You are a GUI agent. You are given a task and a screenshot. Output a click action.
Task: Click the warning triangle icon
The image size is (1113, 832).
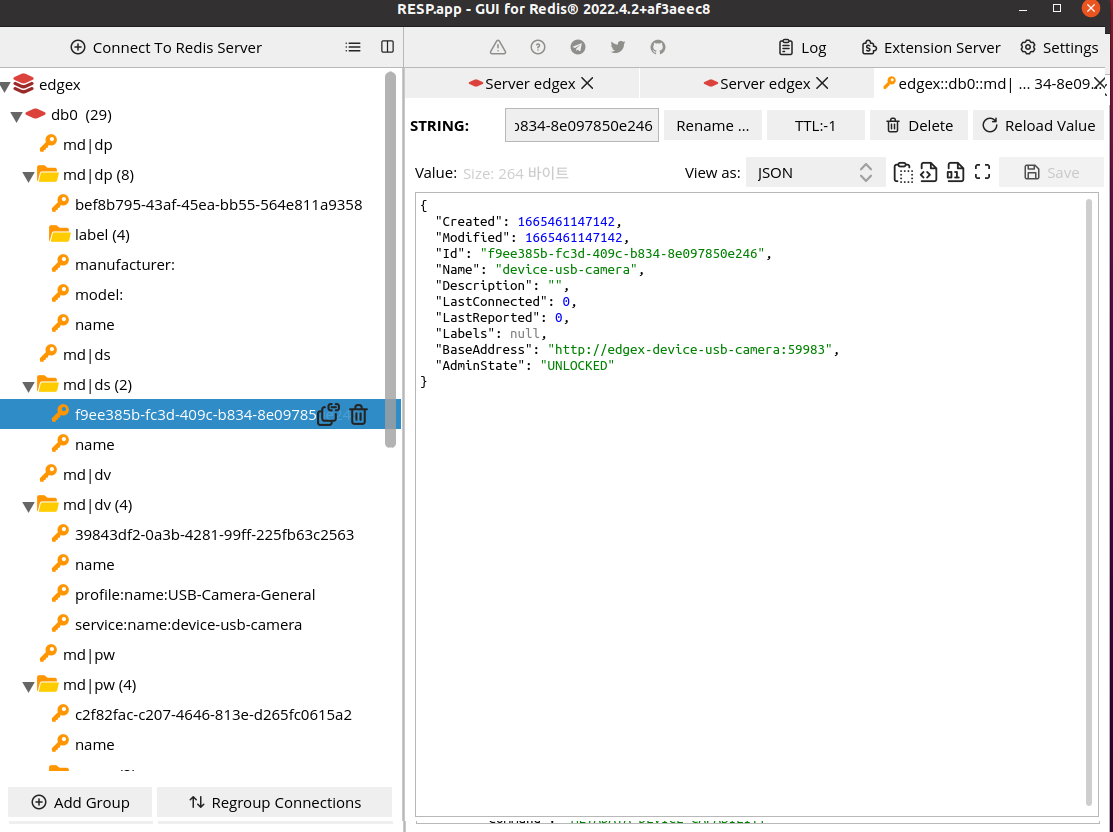click(497, 46)
